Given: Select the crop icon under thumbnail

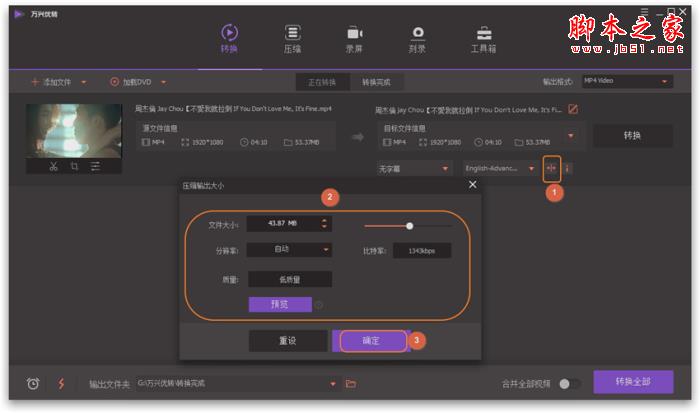Looking at the screenshot, I should (x=74, y=167).
